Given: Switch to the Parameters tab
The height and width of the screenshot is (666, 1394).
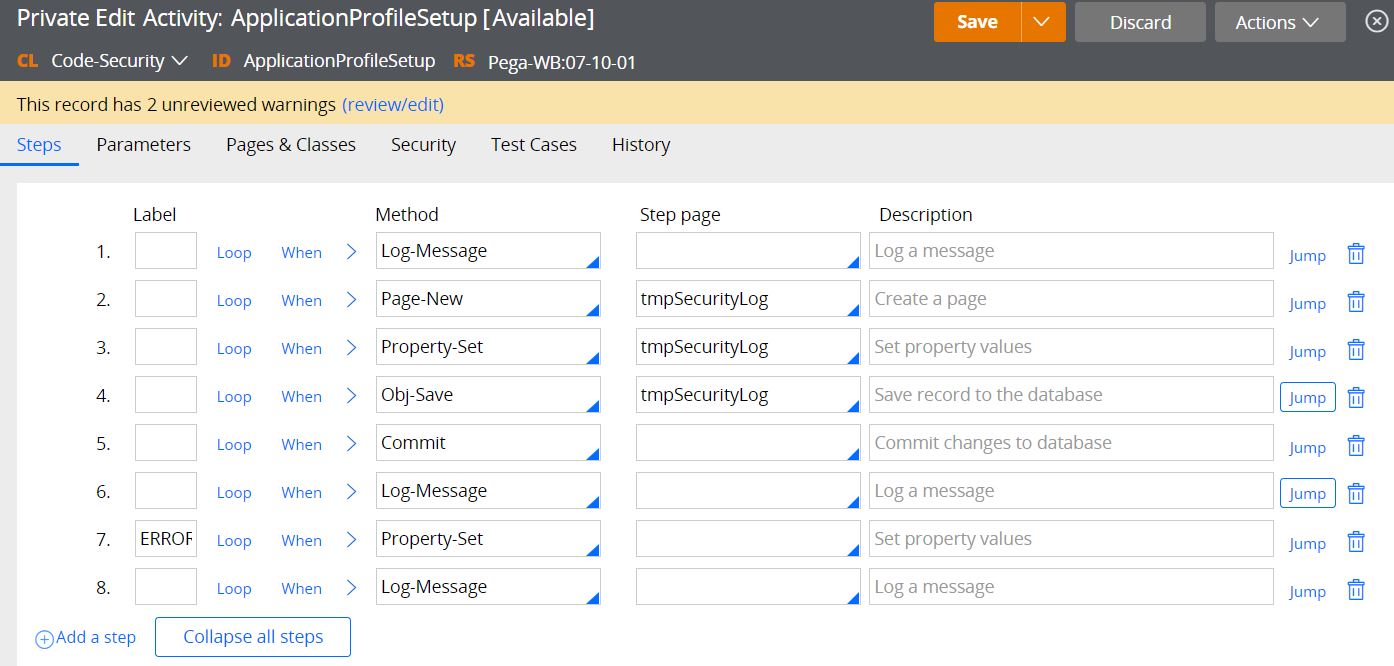Looking at the screenshot, I should pyautogui.click(x=144, y=145).
